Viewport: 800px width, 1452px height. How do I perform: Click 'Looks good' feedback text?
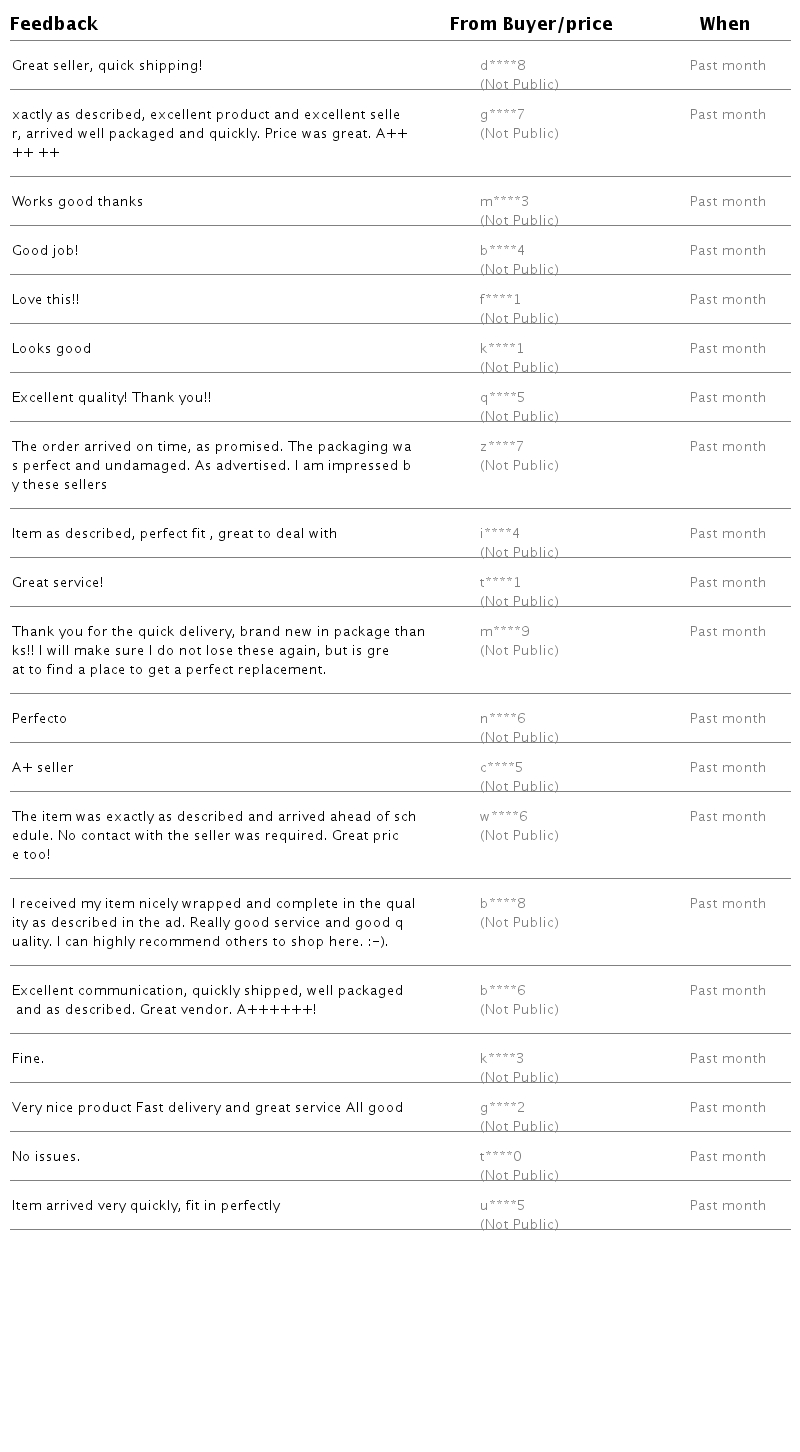tap(51, 349)
